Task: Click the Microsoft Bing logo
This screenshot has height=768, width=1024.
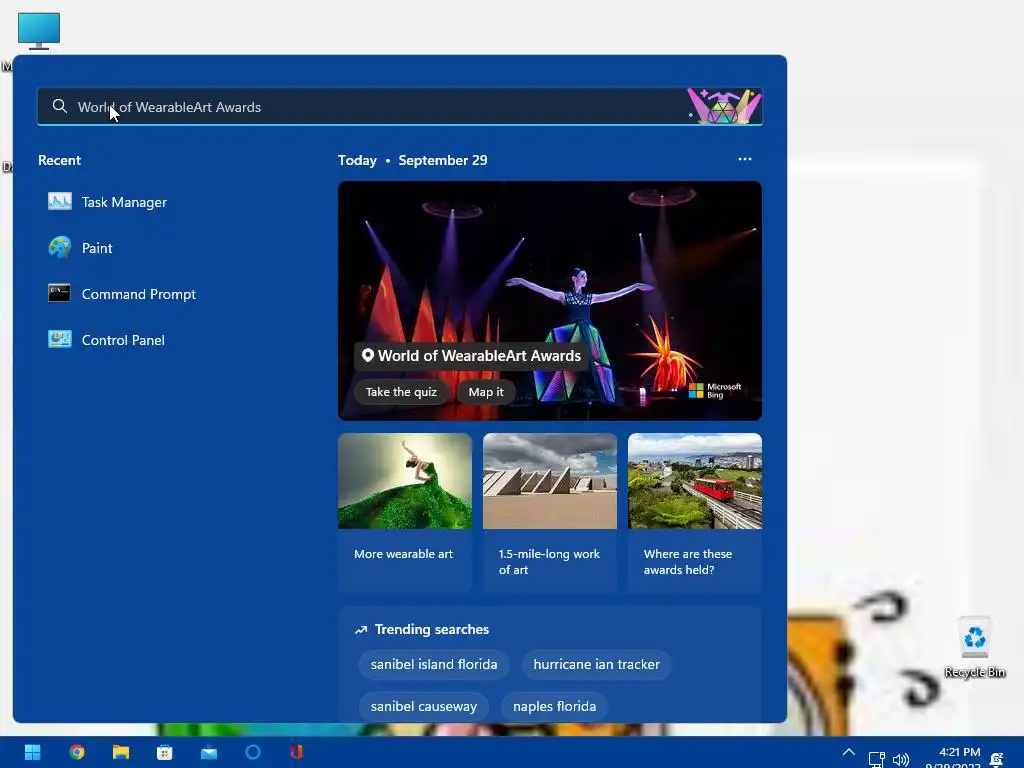Action: [715, 391]
